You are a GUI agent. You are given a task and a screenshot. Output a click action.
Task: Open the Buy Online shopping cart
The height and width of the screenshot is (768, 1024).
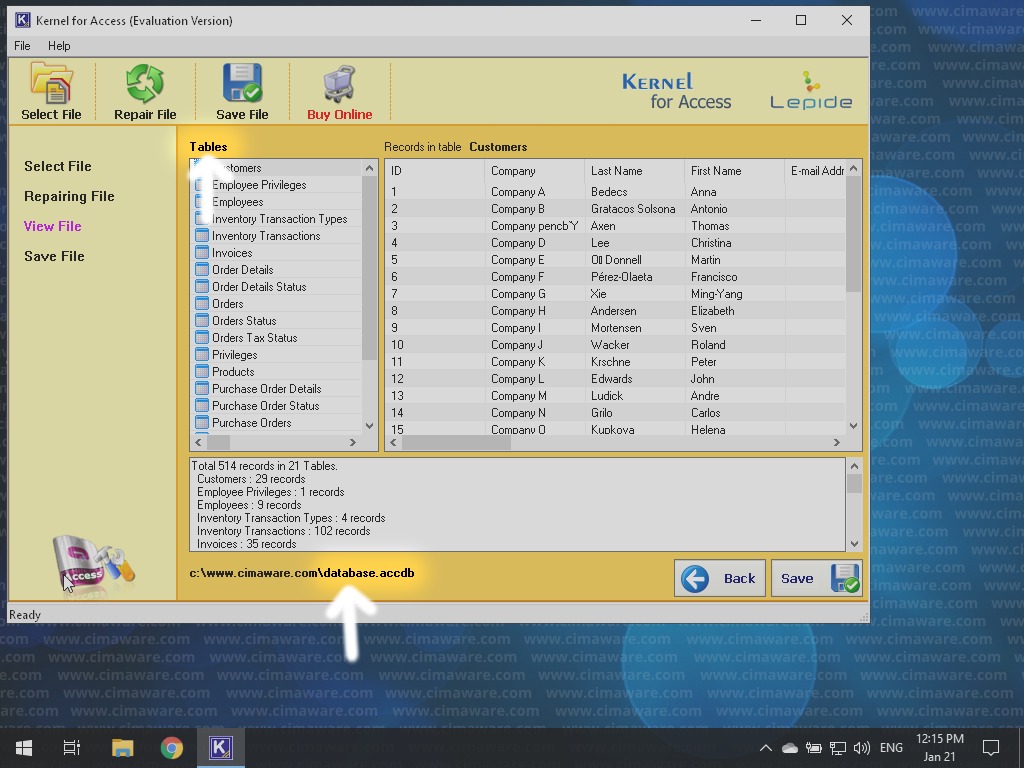(x=339, y=84)
